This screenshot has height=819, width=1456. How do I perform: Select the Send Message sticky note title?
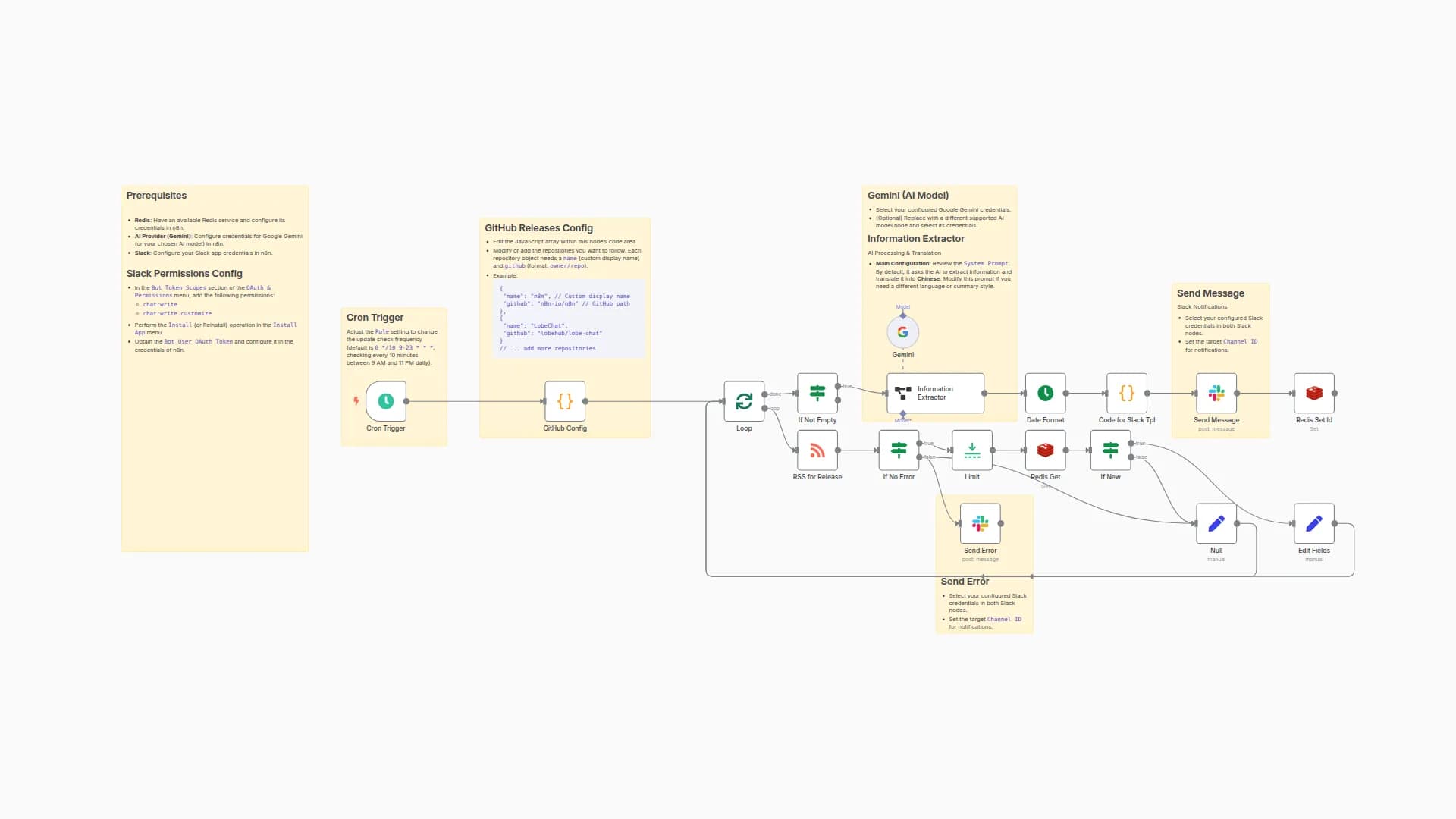(1210, 293)
